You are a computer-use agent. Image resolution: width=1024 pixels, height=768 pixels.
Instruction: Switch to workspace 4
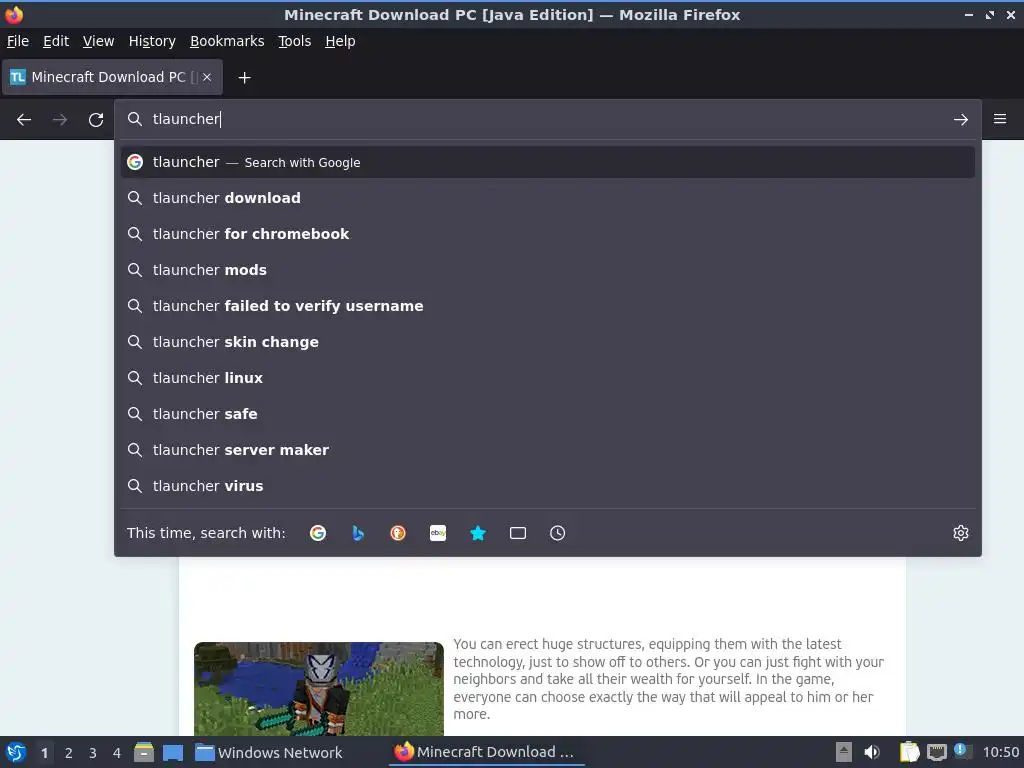coord(117,753)
